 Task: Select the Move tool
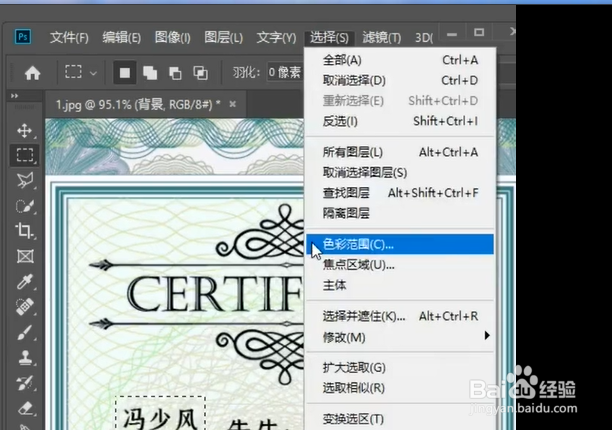click(25, 131)
